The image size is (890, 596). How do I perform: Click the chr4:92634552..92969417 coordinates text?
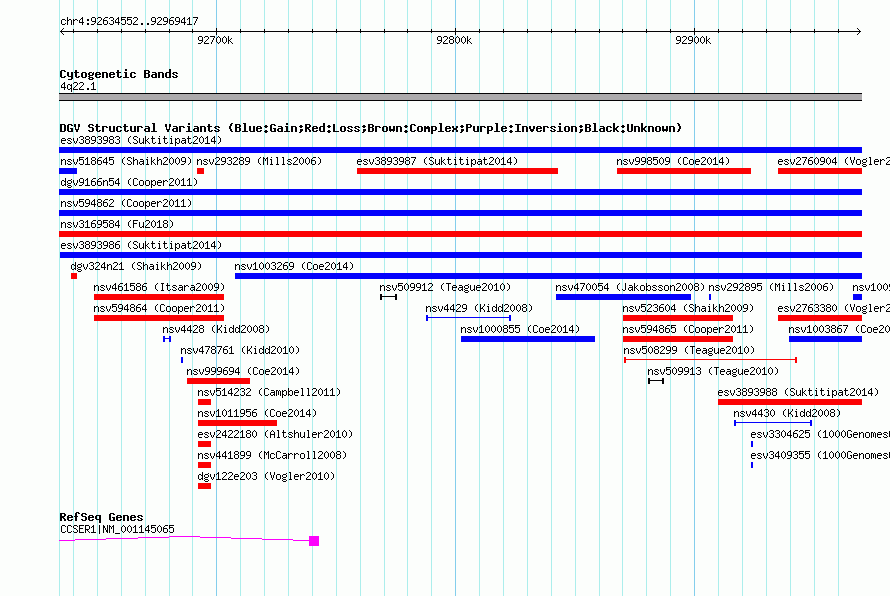click(129, 21)
